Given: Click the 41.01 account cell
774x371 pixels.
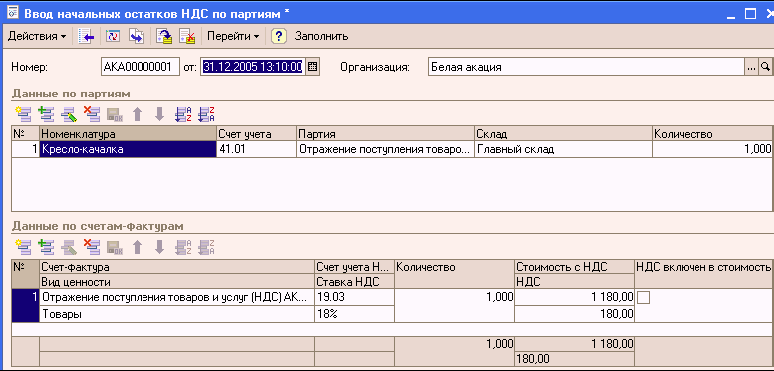Looking at the screenshot, I should [257, 149].
